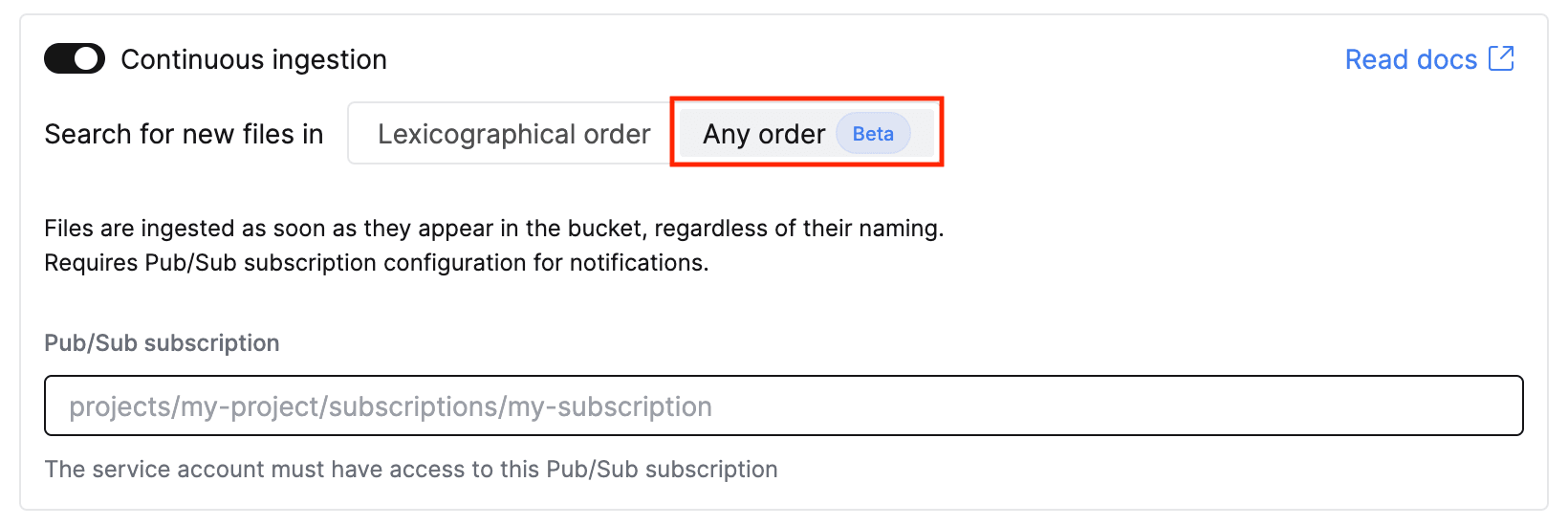Click the "Search for new files in" label
1568x526 pixels.
pos(184,134)
